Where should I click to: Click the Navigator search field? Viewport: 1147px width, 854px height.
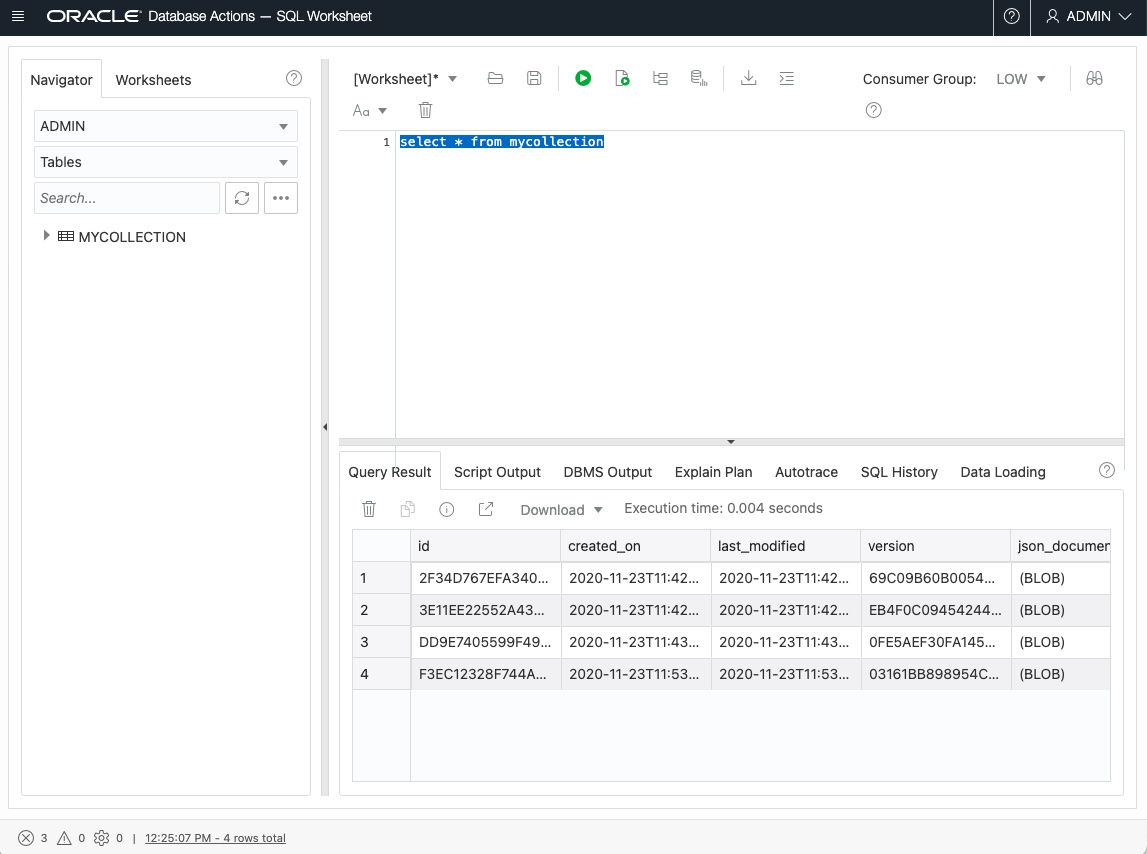tap(127, 198)
